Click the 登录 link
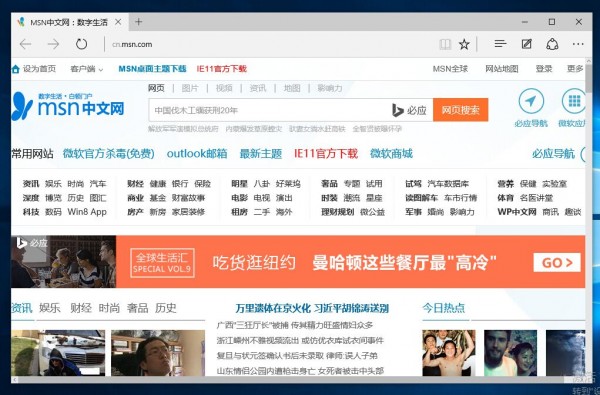Viewport: 600px width, 395px height. 544,69
